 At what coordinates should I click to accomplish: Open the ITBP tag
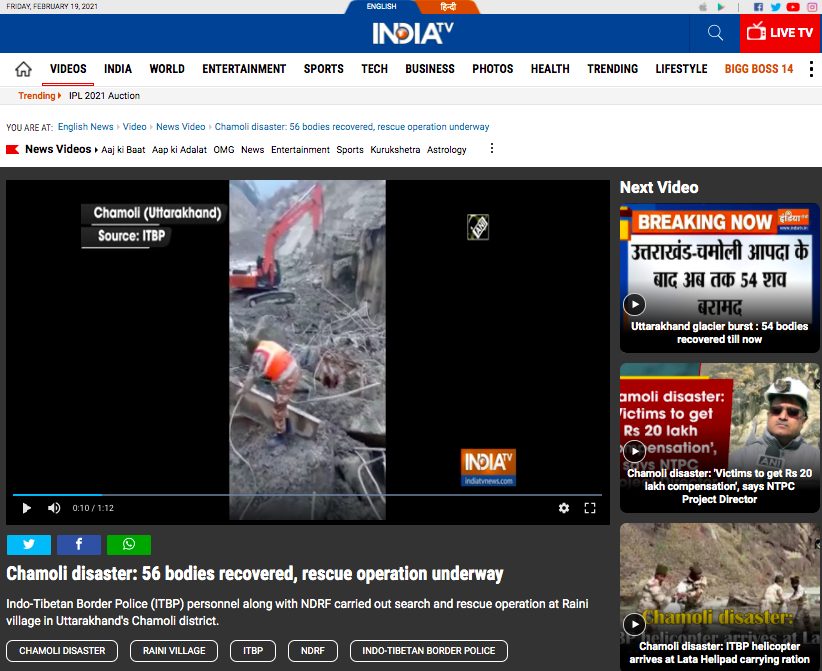pos(253,651)
